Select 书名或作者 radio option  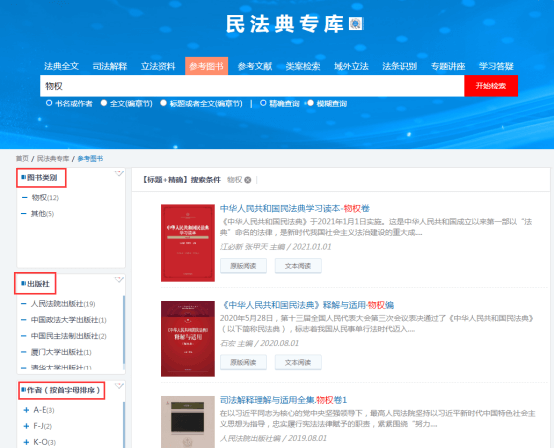pyautogui.click(x=49, y=103)
